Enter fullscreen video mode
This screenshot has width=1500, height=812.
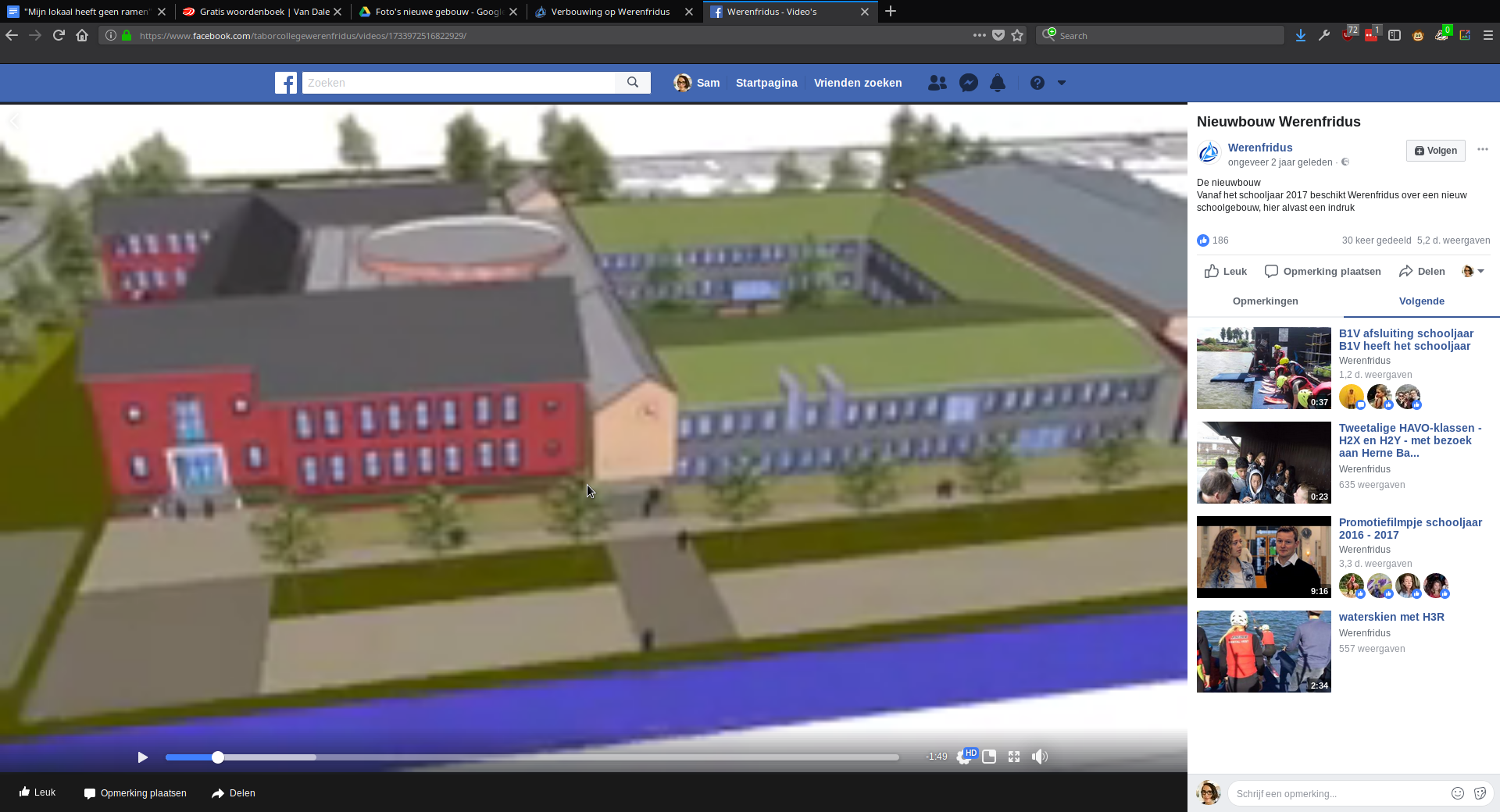[1014, 757]
